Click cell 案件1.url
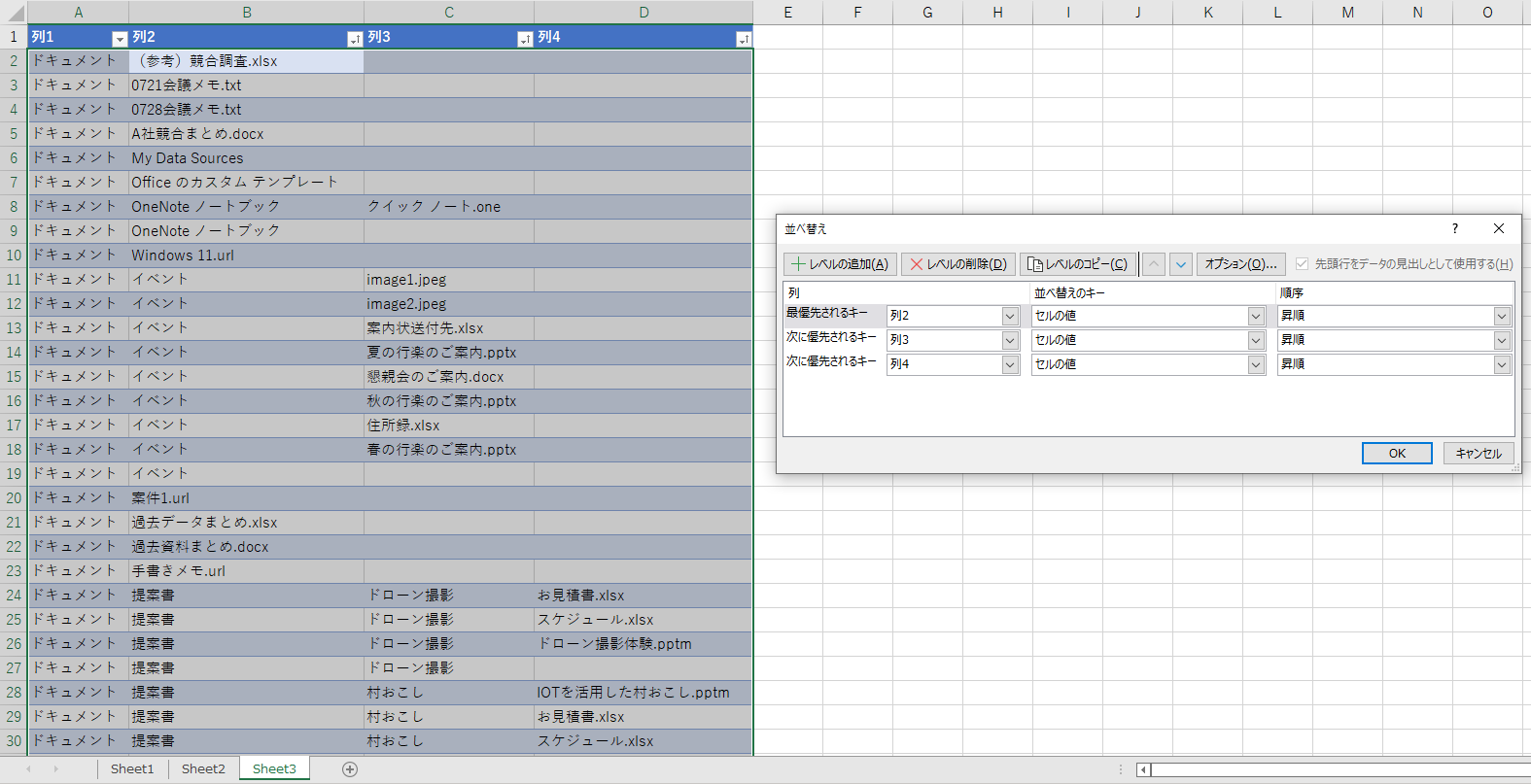The height and width of the screenshot is (784, 1531). click(x=246, y=498)
